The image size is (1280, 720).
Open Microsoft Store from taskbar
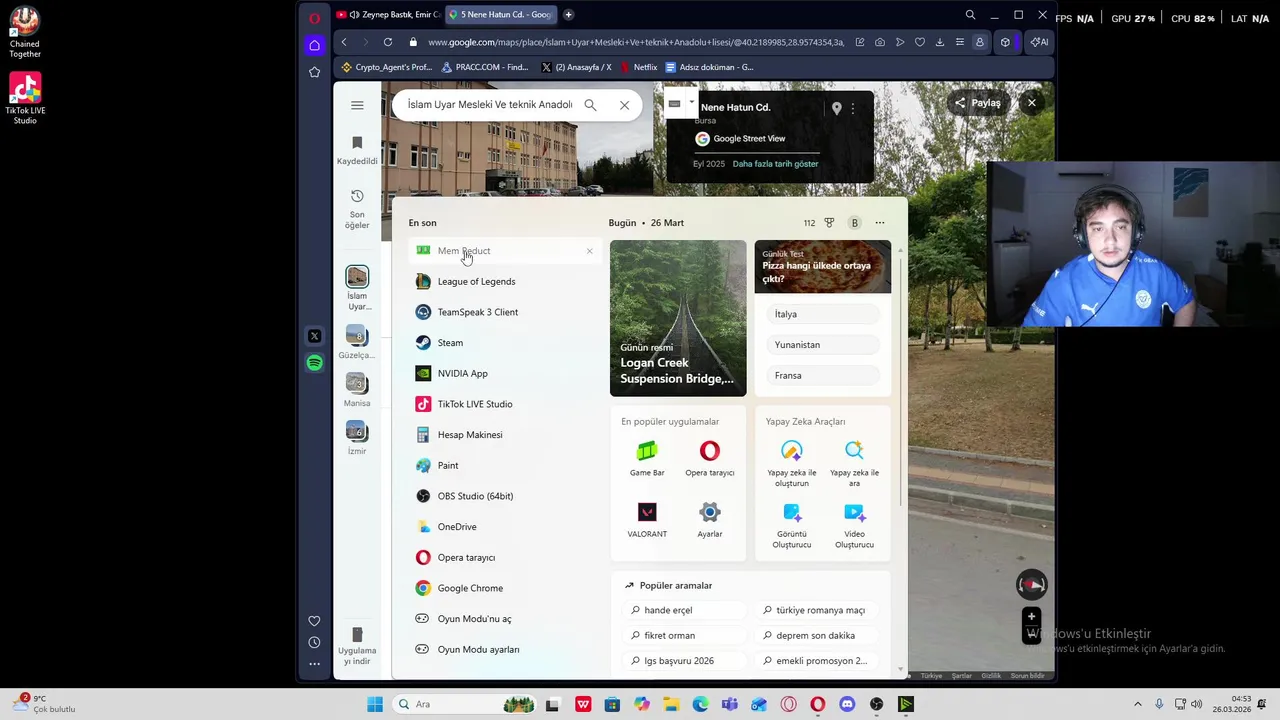612,704
